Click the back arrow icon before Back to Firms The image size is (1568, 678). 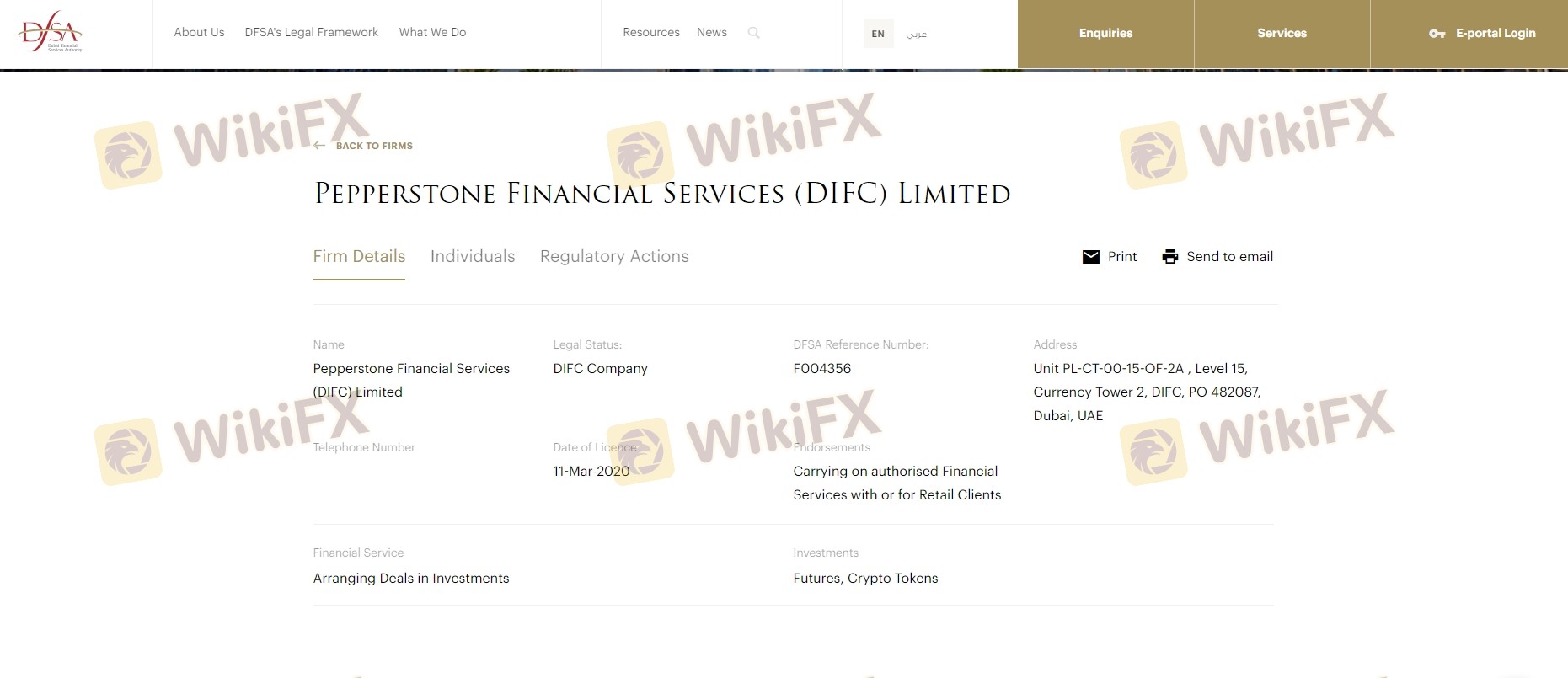319,146
